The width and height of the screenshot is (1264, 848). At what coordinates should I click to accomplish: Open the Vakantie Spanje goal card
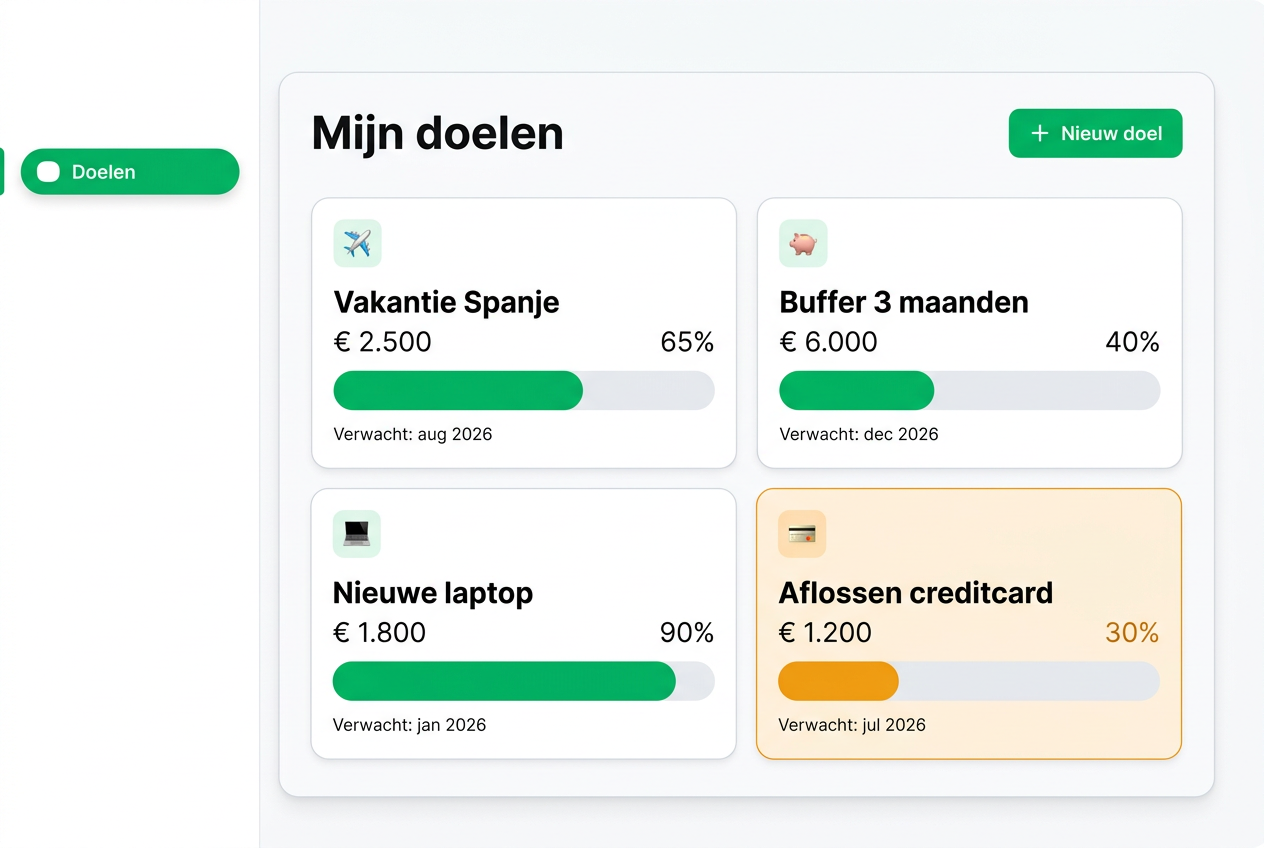click(524, 332)
